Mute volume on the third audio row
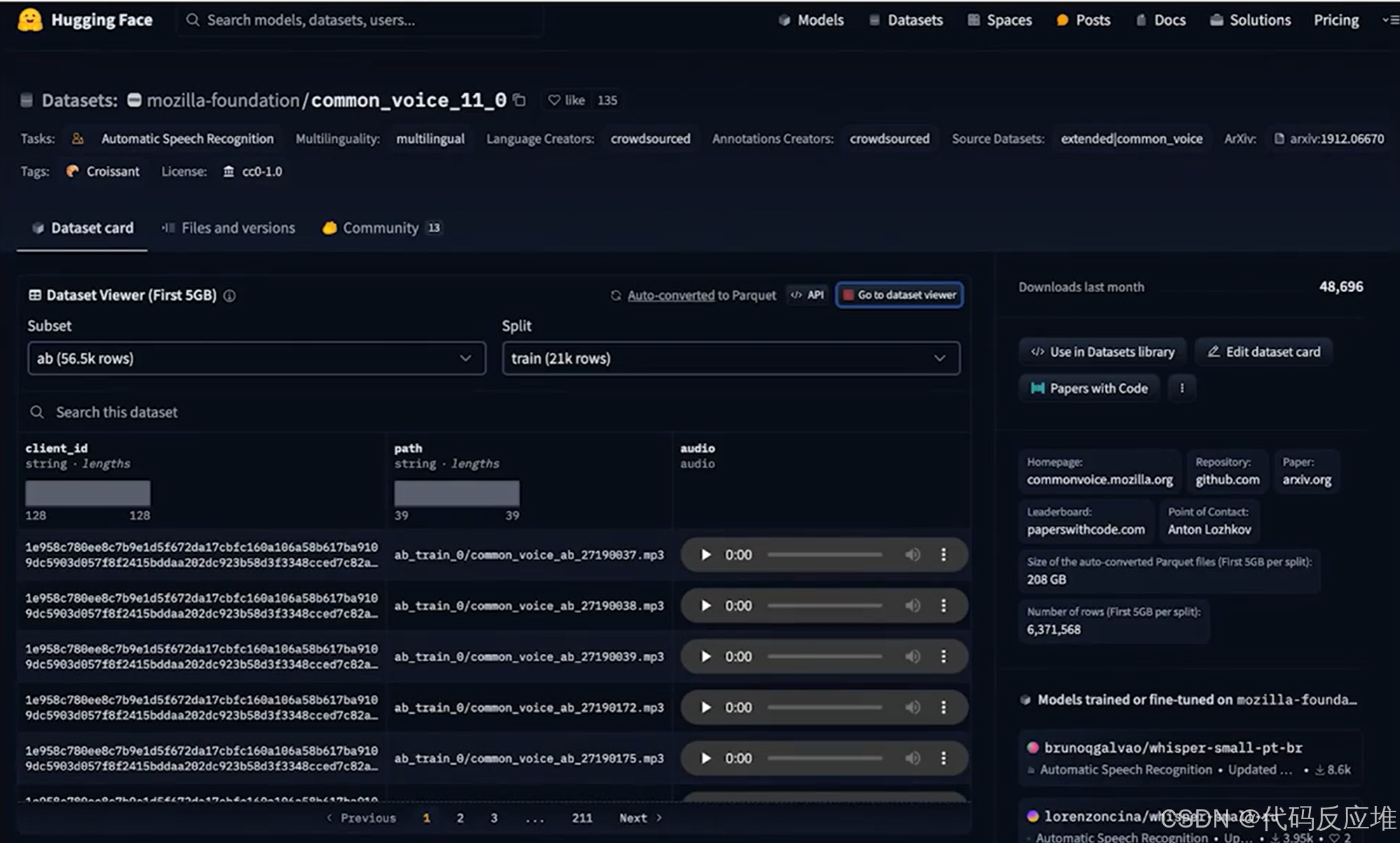Screen dimensions: 1400x843 (x=912, y=657)
